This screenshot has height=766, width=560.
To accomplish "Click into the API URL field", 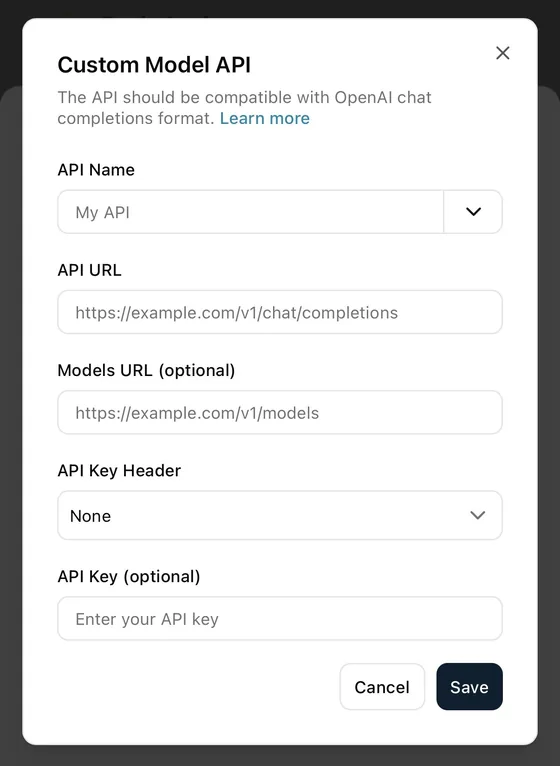I will (x=280, y=312).
